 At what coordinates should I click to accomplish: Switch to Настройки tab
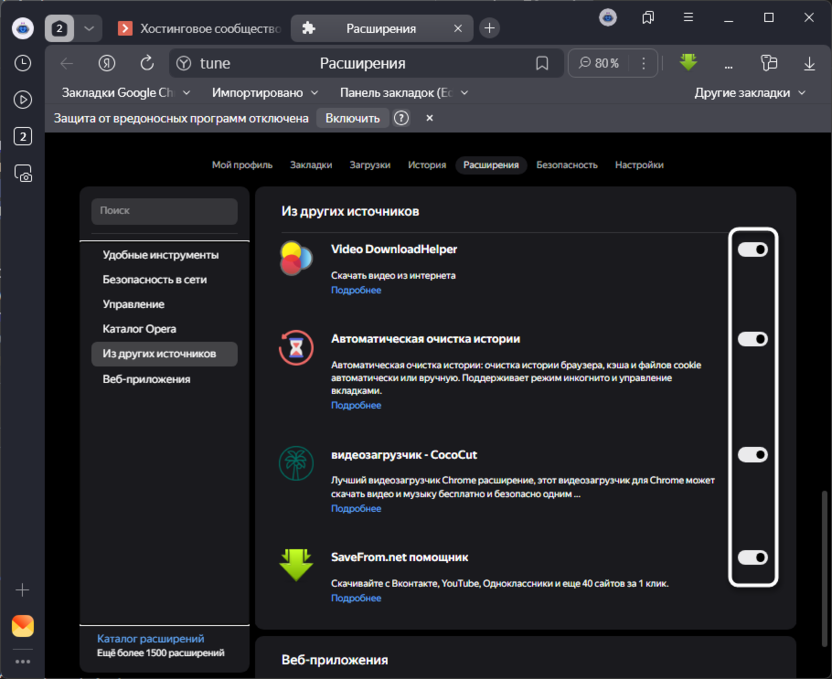click(639, 165)
